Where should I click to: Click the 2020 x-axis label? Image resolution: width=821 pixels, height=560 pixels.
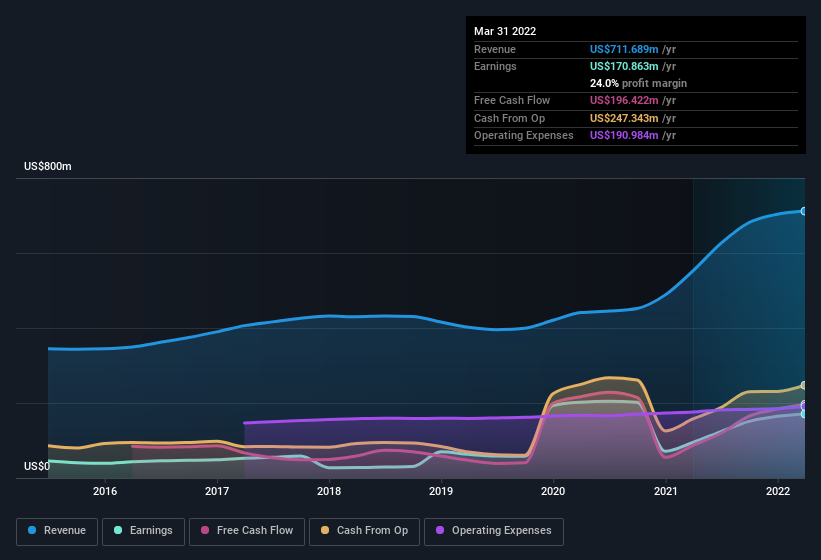coord(553,491)
